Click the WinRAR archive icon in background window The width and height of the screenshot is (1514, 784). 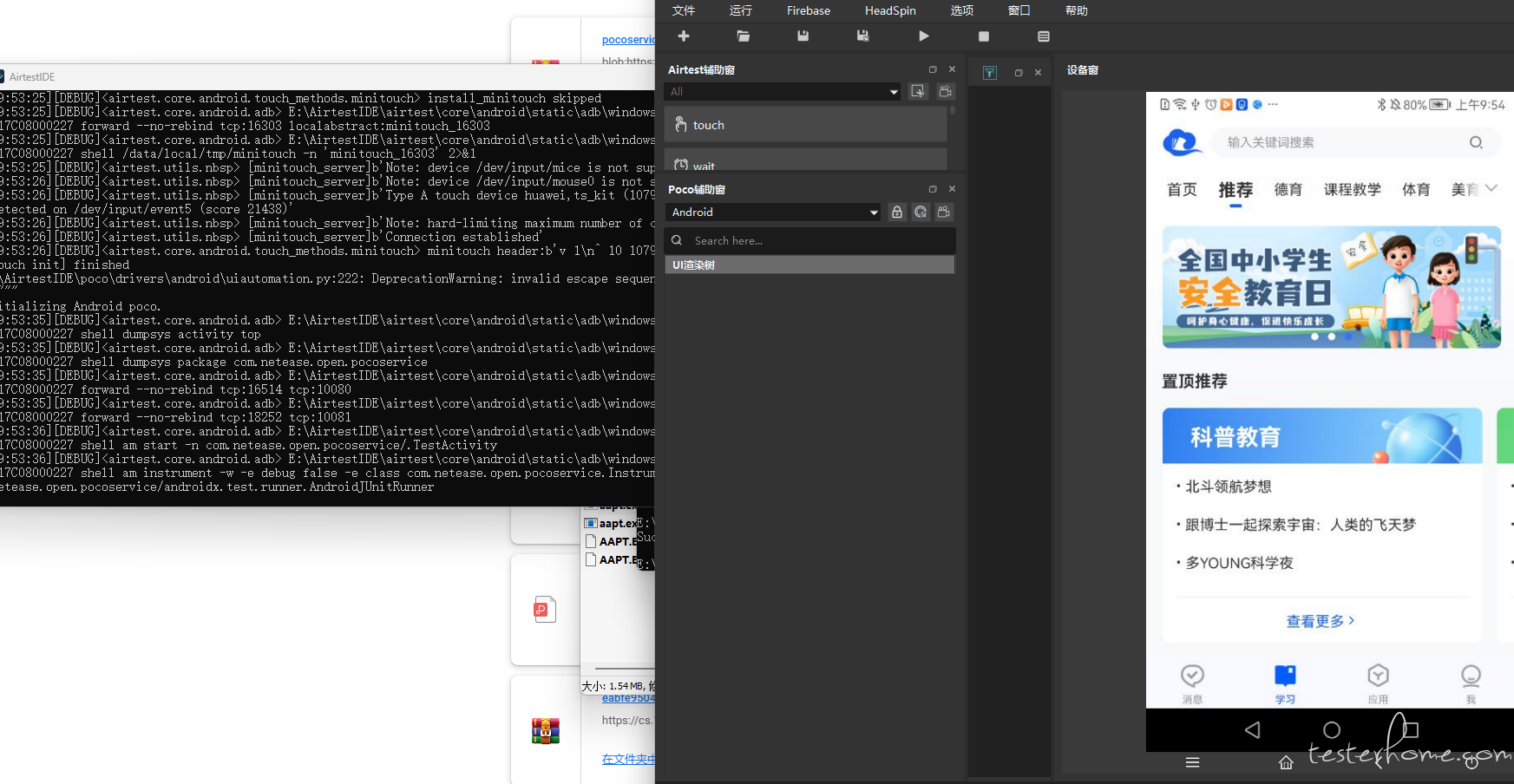tap(546, 731)
